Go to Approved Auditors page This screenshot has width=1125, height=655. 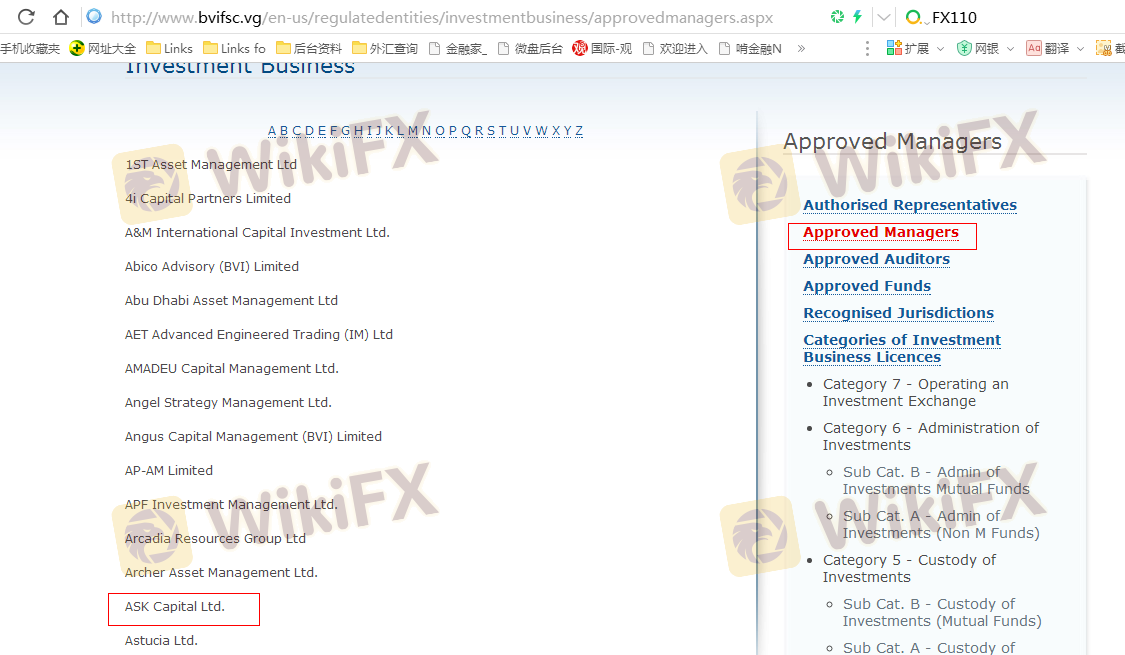[x=876, y=259]
